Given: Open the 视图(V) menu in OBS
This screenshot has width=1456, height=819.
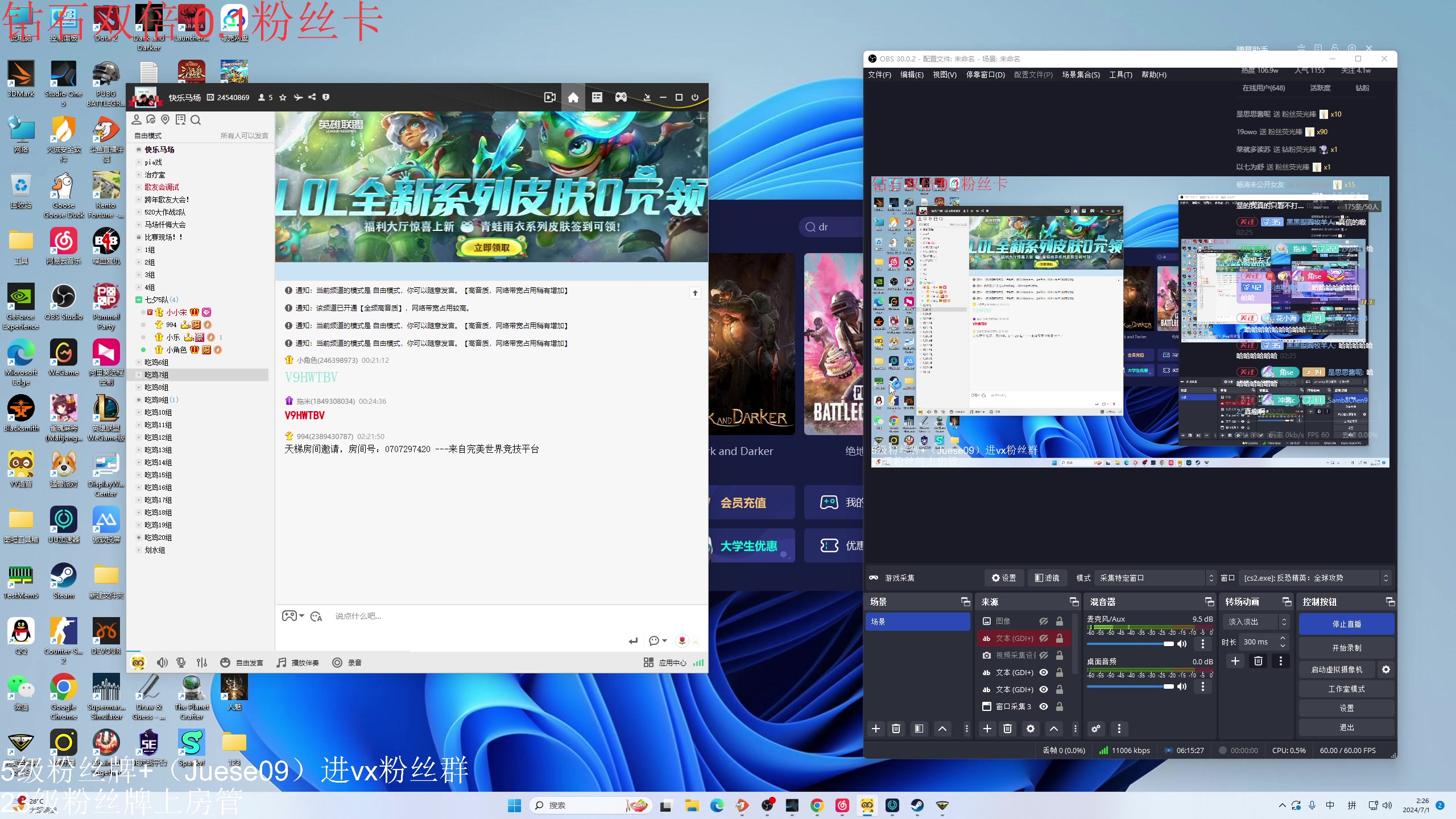Looking at the screenshot, I should [944, 75].
